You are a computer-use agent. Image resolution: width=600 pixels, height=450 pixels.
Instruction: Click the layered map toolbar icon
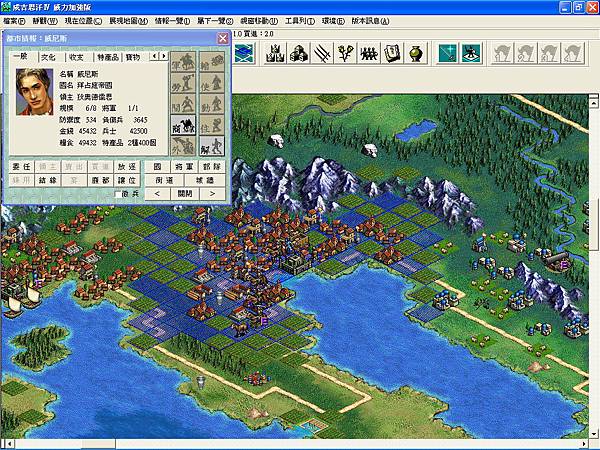point(243,53)
